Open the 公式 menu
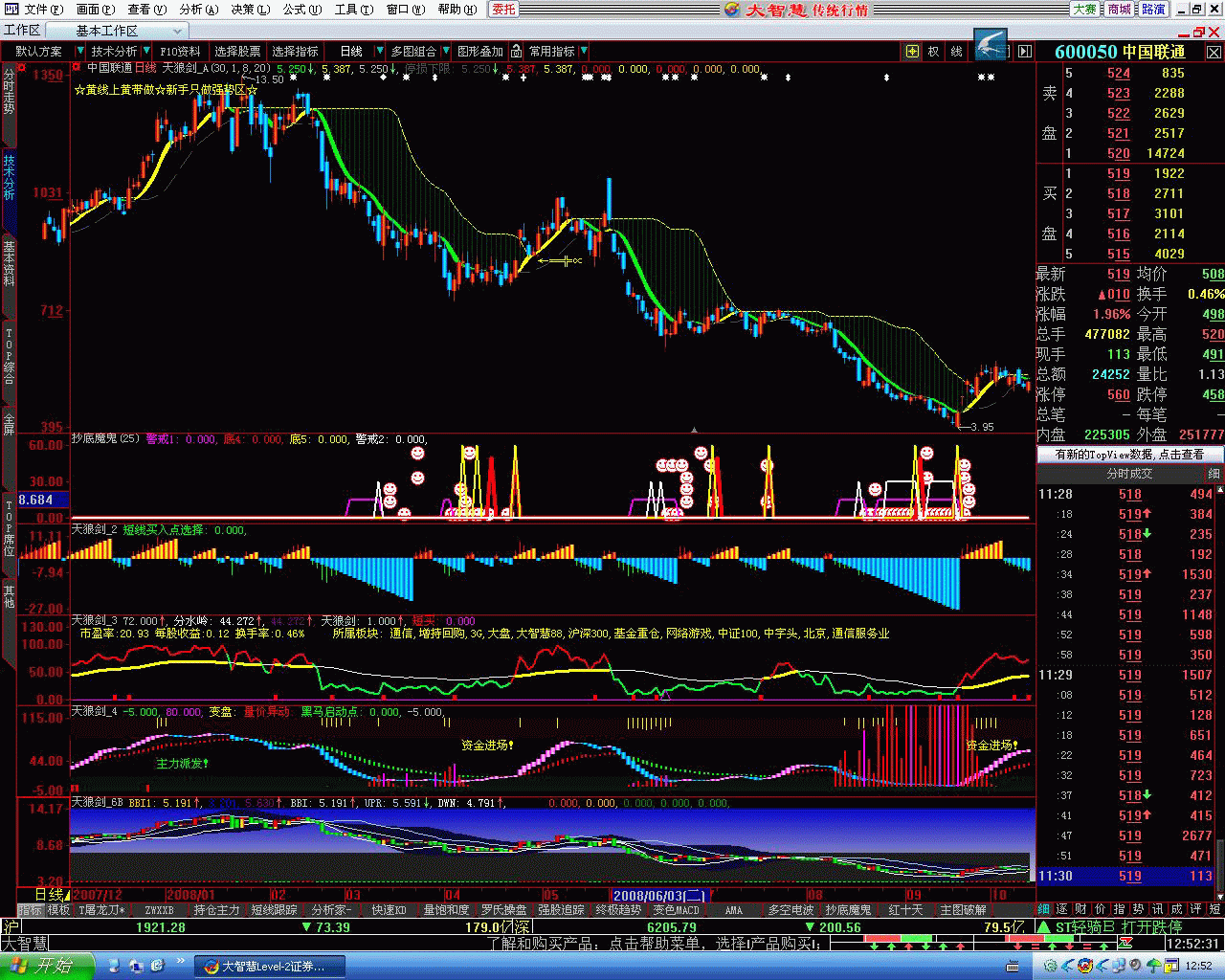 point(301,9)
